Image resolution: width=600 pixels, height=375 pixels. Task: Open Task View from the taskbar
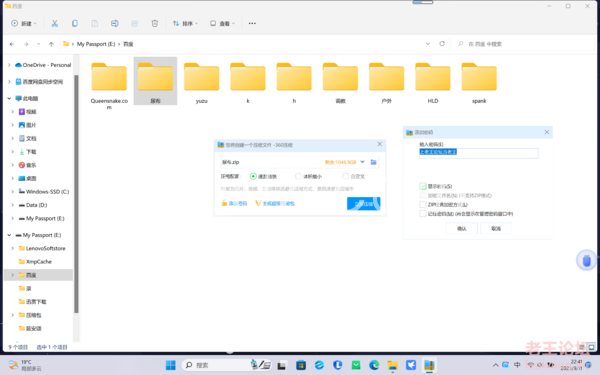coord(282,365)
